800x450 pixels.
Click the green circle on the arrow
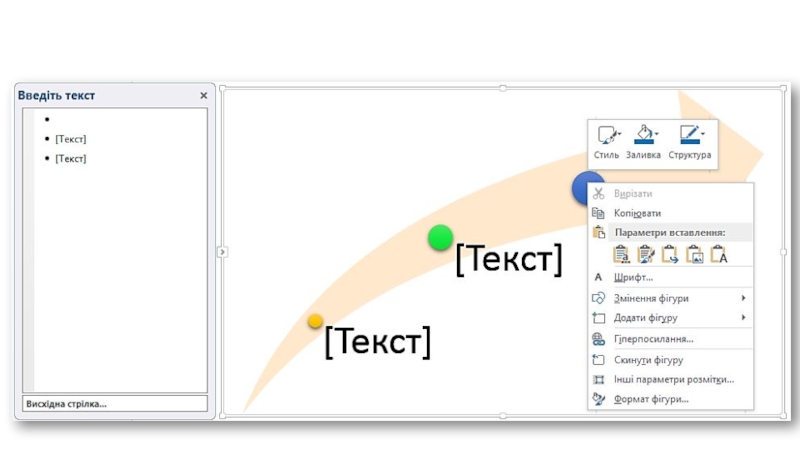tap(440, 238)
